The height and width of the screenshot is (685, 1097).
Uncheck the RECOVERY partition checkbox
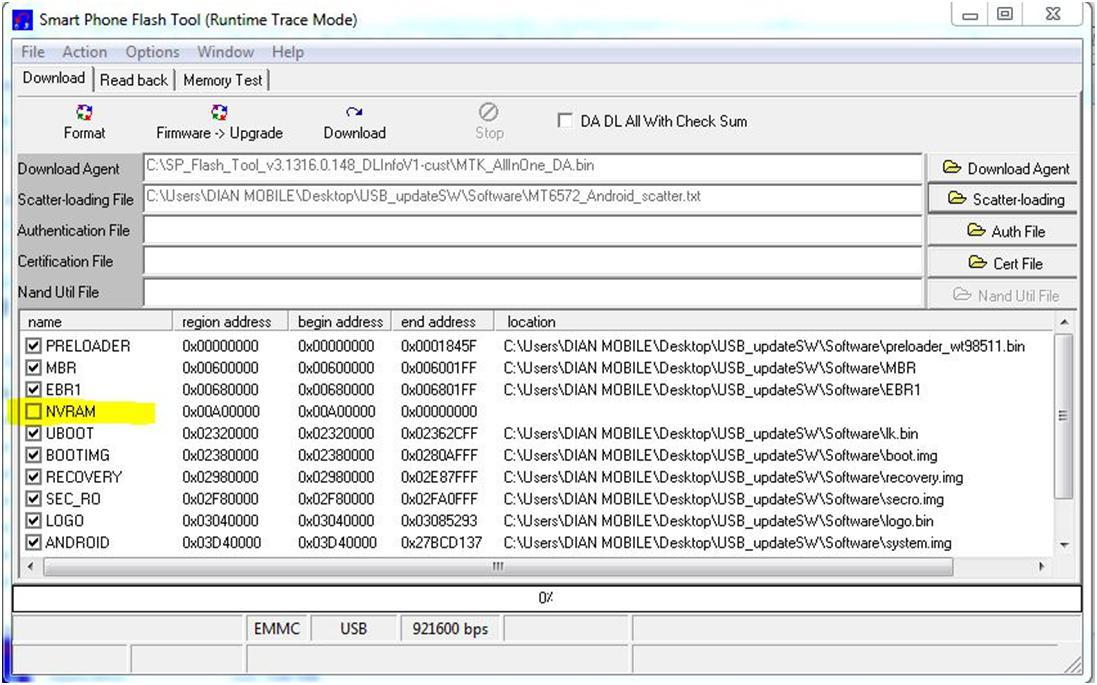tap(33, 477)
